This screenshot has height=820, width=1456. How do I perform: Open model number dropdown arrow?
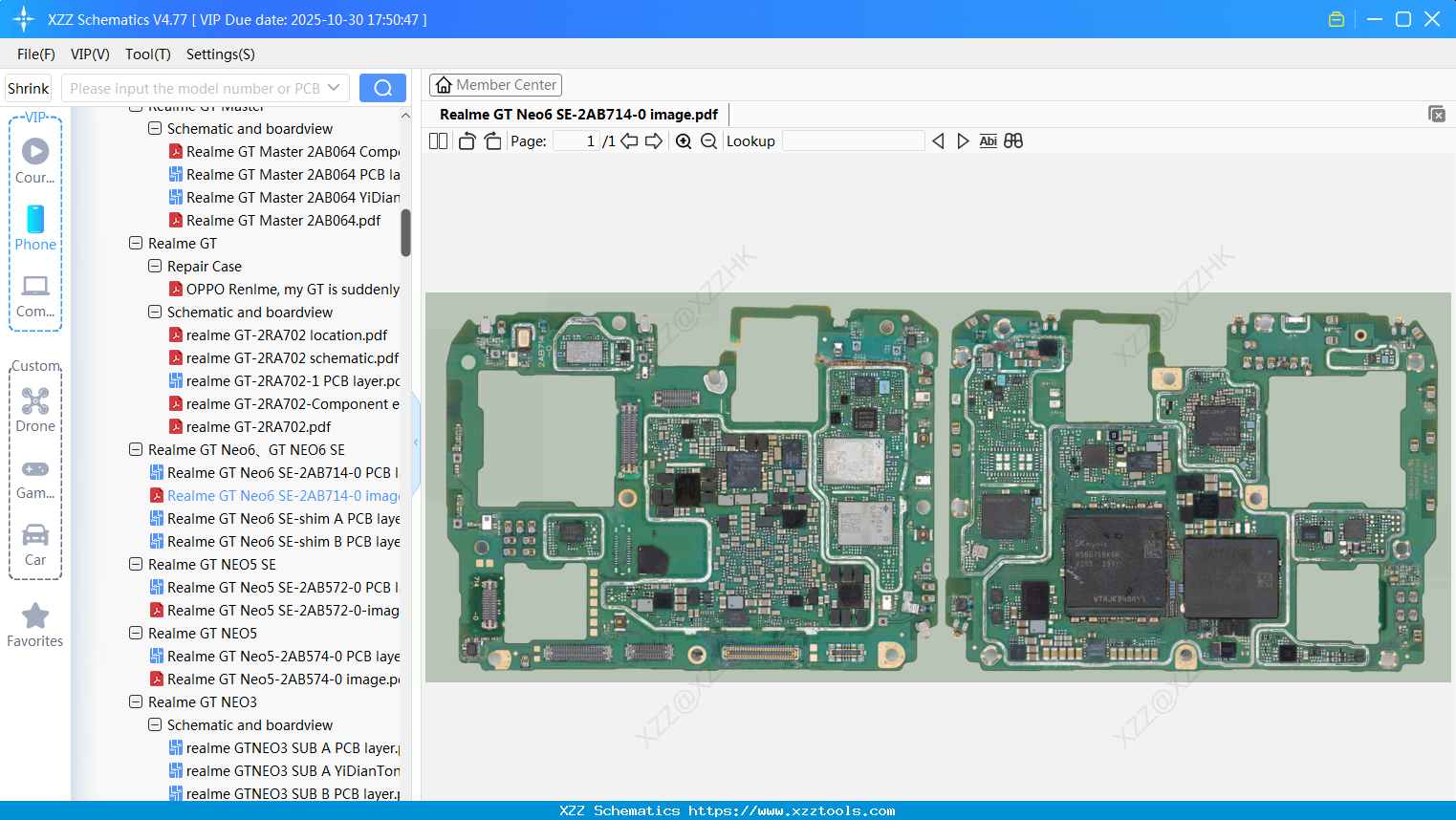[x=334, y=88]
